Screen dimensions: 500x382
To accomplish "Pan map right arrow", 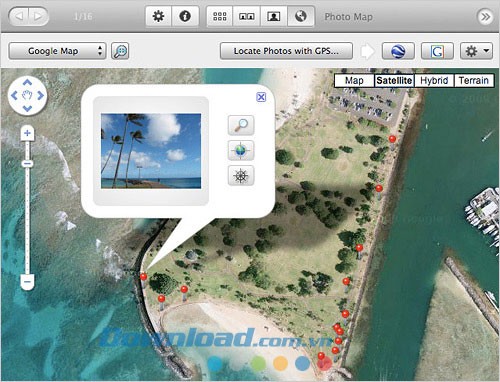I will click(41, 96).
